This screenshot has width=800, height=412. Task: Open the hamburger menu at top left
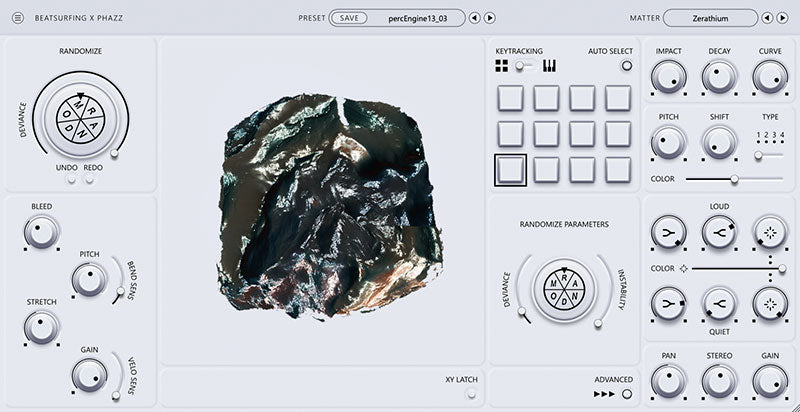tap(17, 18)
